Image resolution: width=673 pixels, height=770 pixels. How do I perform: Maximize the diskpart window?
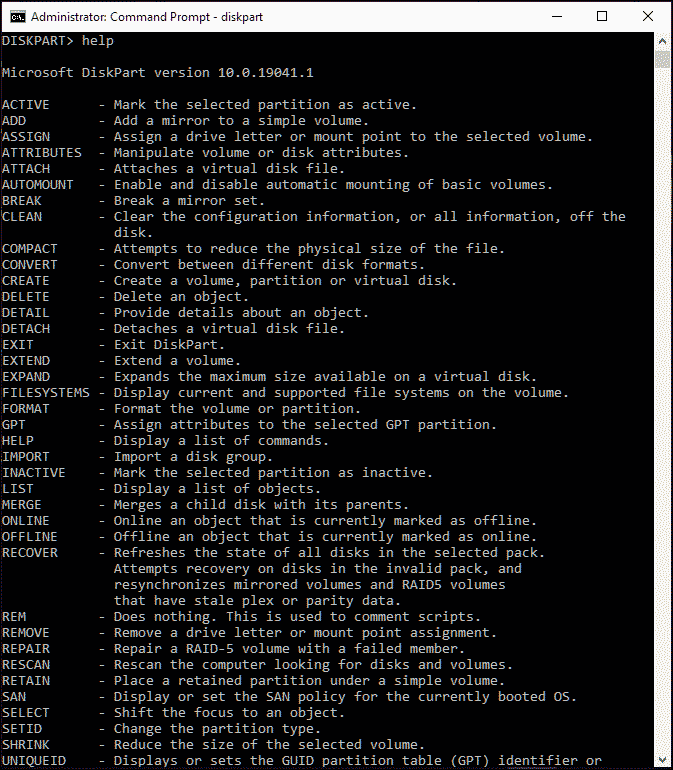pos(602,16)
